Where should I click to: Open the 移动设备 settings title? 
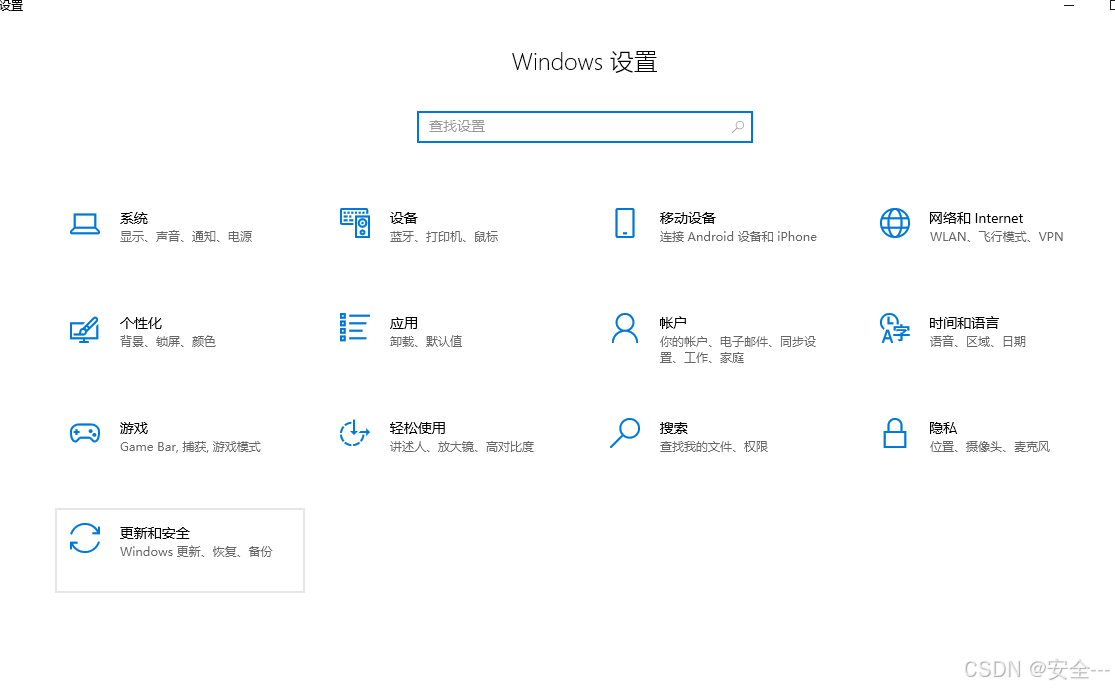pyautogui.click(x=688, y=218)
